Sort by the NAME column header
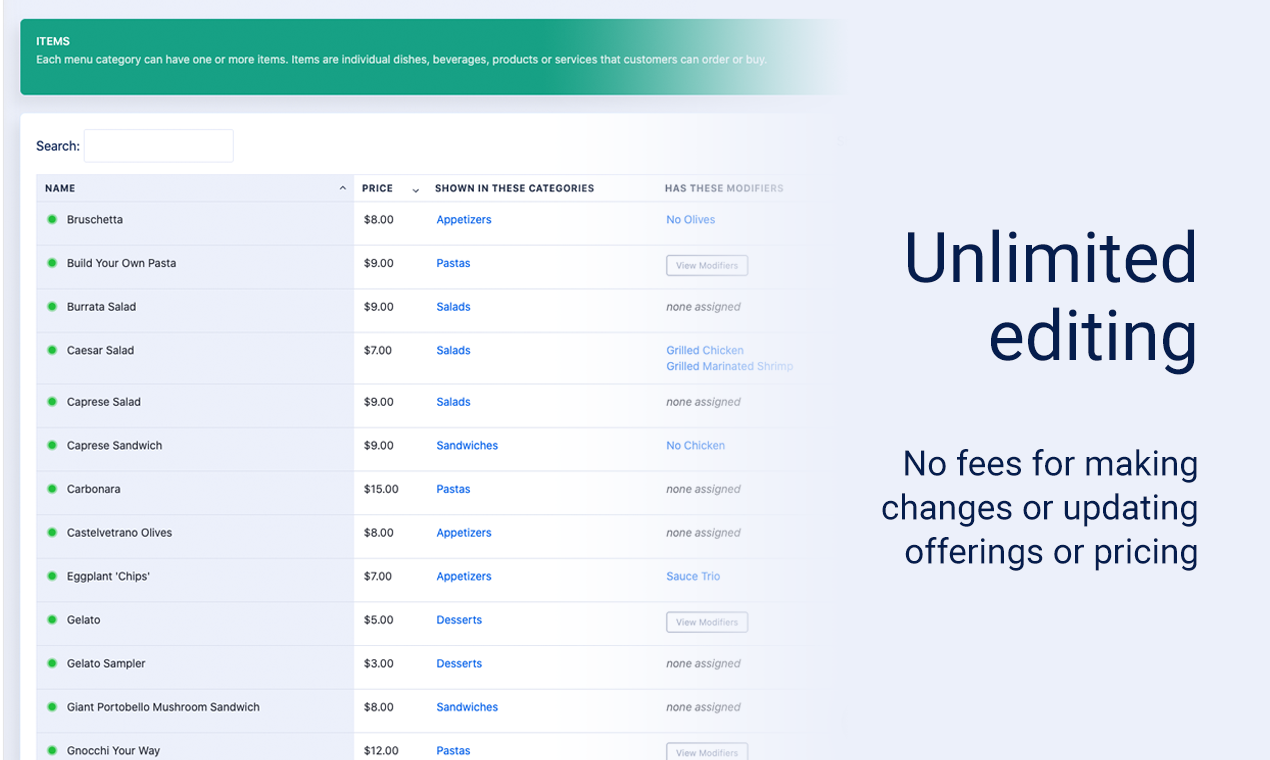1270x760 pixels. pyautogui.click(x=195, y=188)
